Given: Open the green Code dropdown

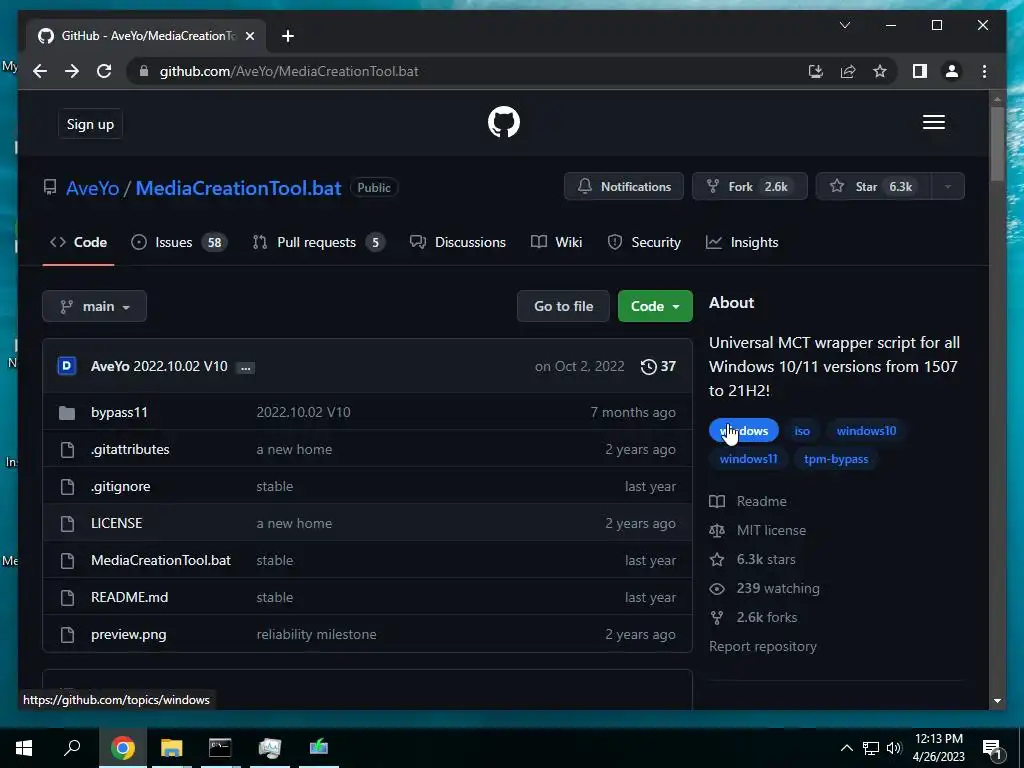Looking at the screenshot, I should [x=655, y=306].
